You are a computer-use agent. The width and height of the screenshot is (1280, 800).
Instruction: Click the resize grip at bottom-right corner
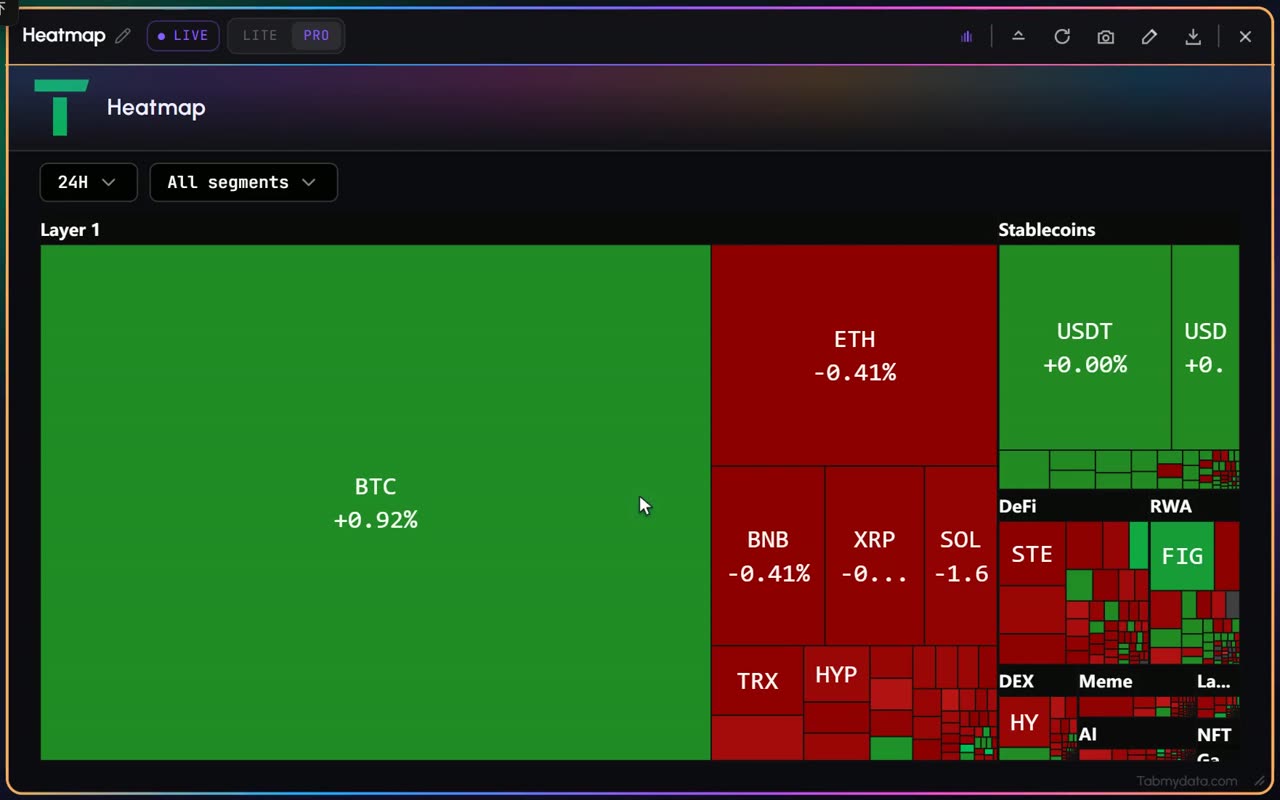(x=1259, y=781)
